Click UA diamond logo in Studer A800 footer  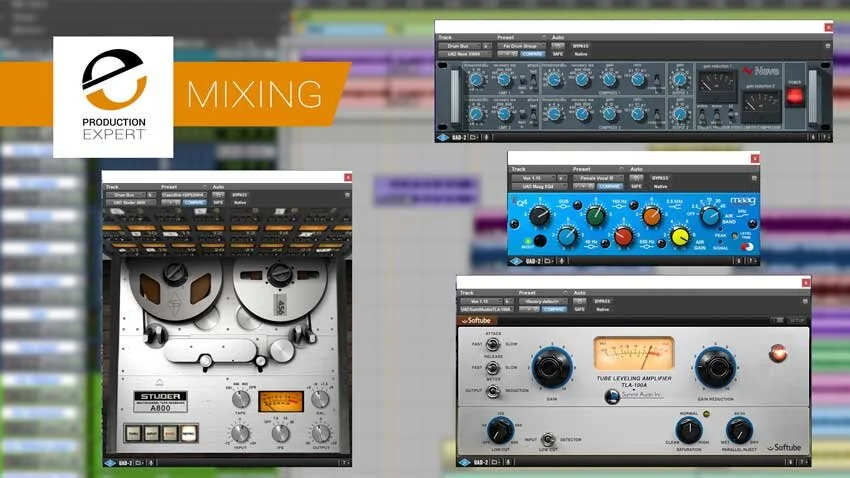point(110,463)
